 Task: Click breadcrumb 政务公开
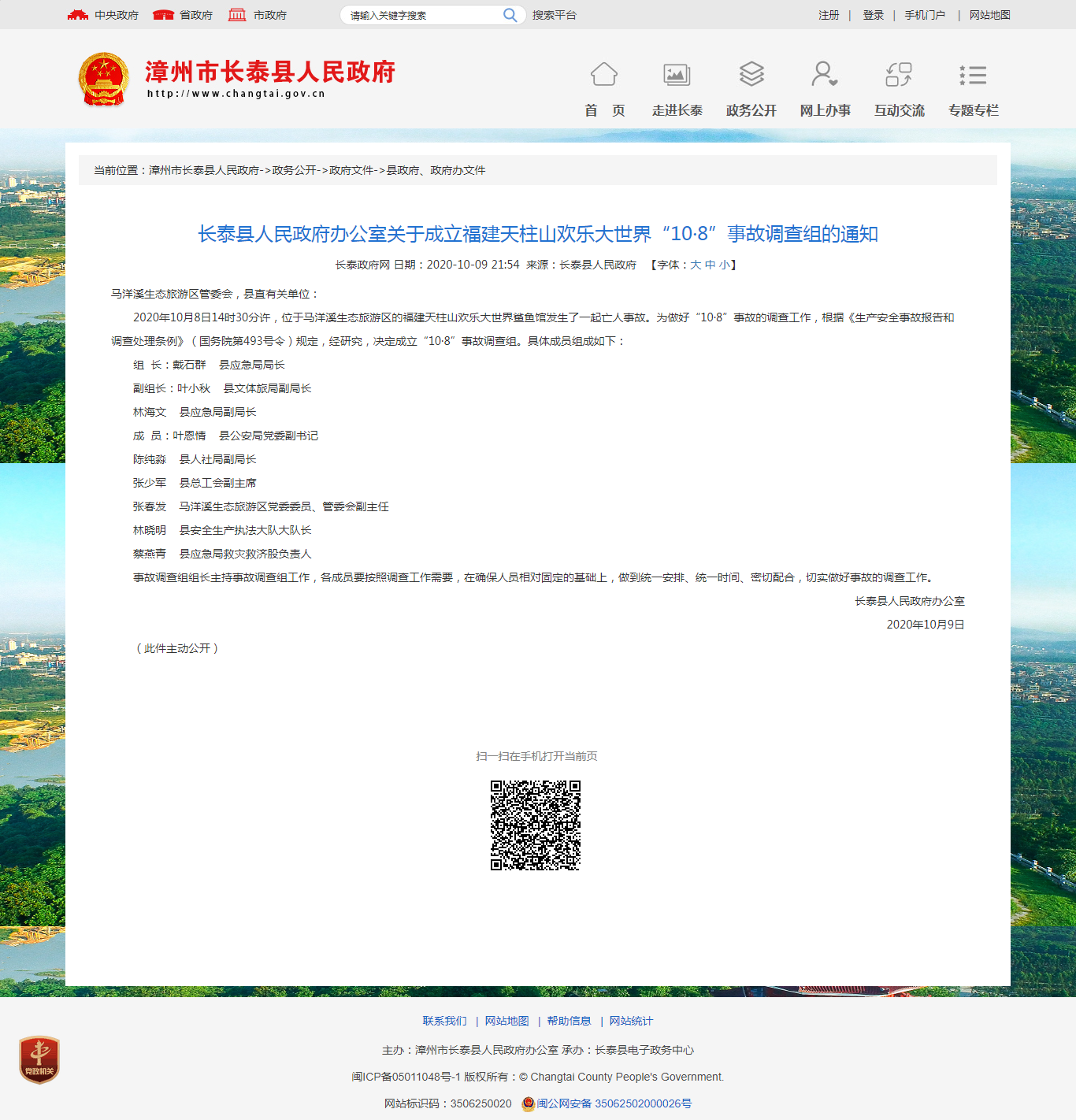[295, 170]
